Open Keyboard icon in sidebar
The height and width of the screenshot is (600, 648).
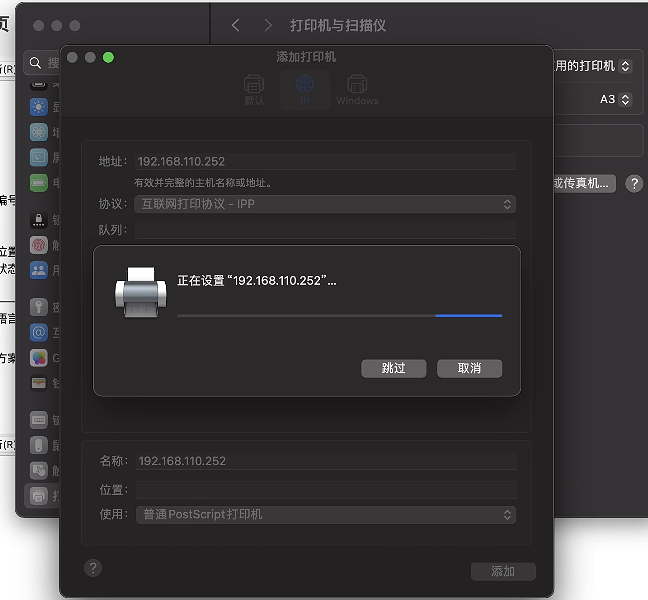click(x=39, y=420)
